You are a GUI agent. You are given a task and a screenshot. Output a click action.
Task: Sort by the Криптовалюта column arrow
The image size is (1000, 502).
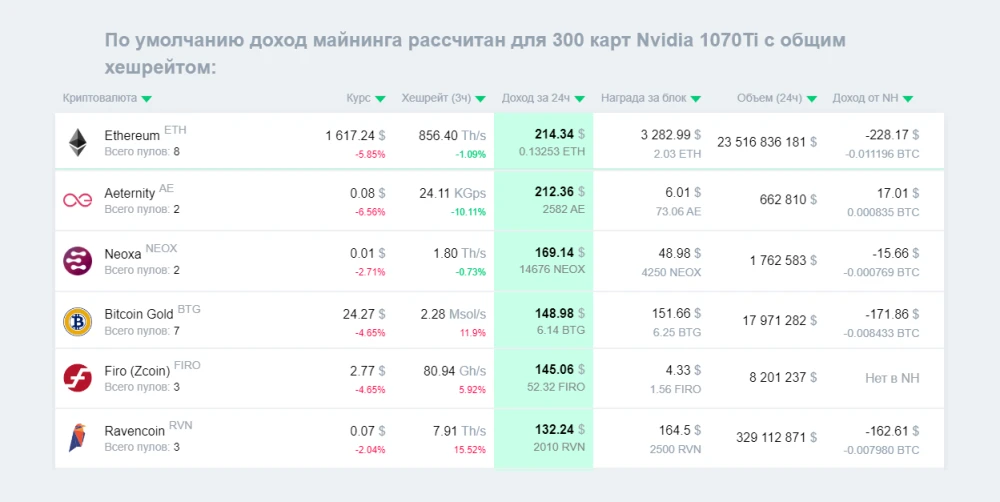tap(147, 99)
